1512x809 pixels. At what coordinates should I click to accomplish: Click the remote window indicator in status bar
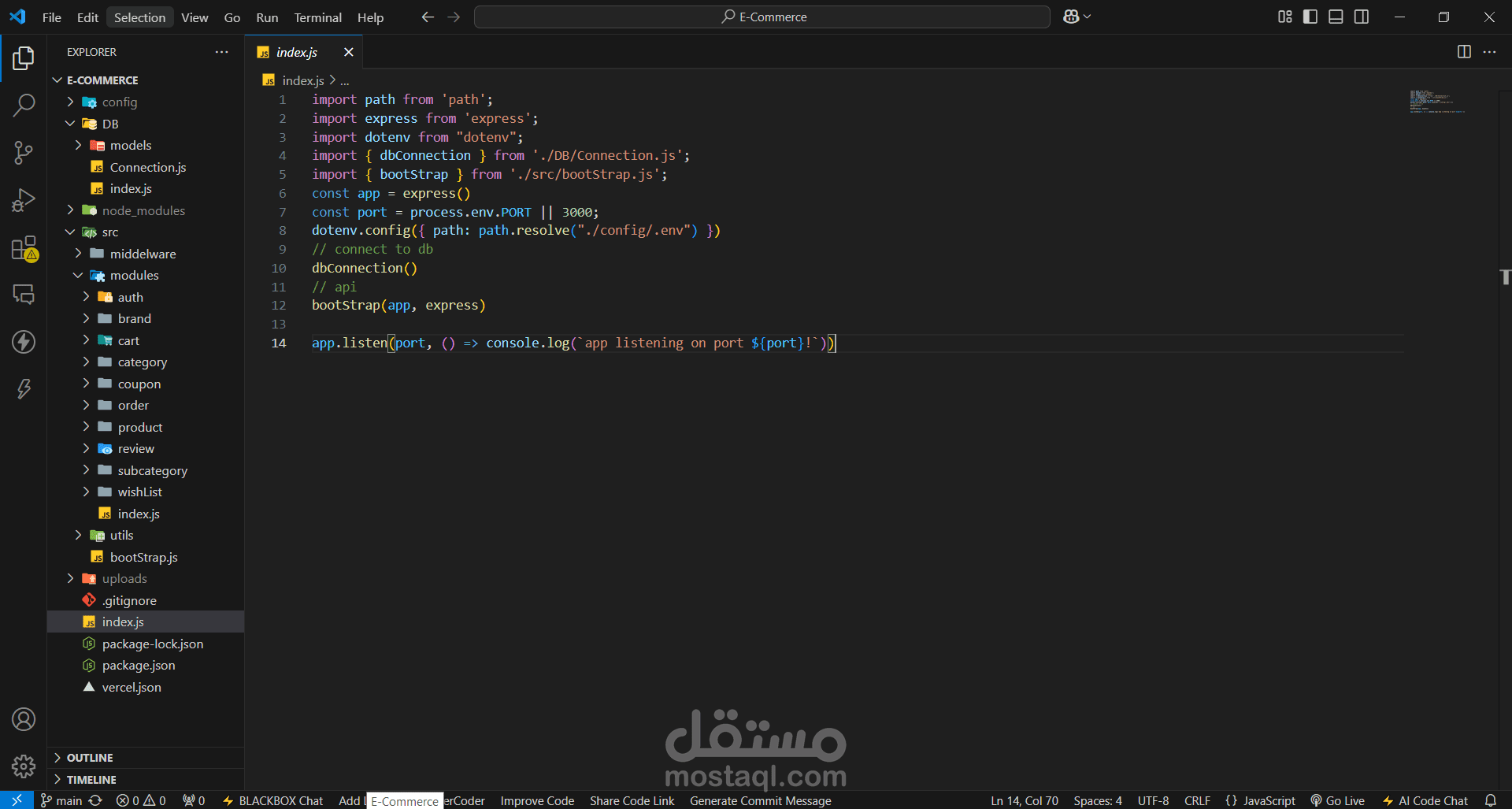(x=17, y=800)
